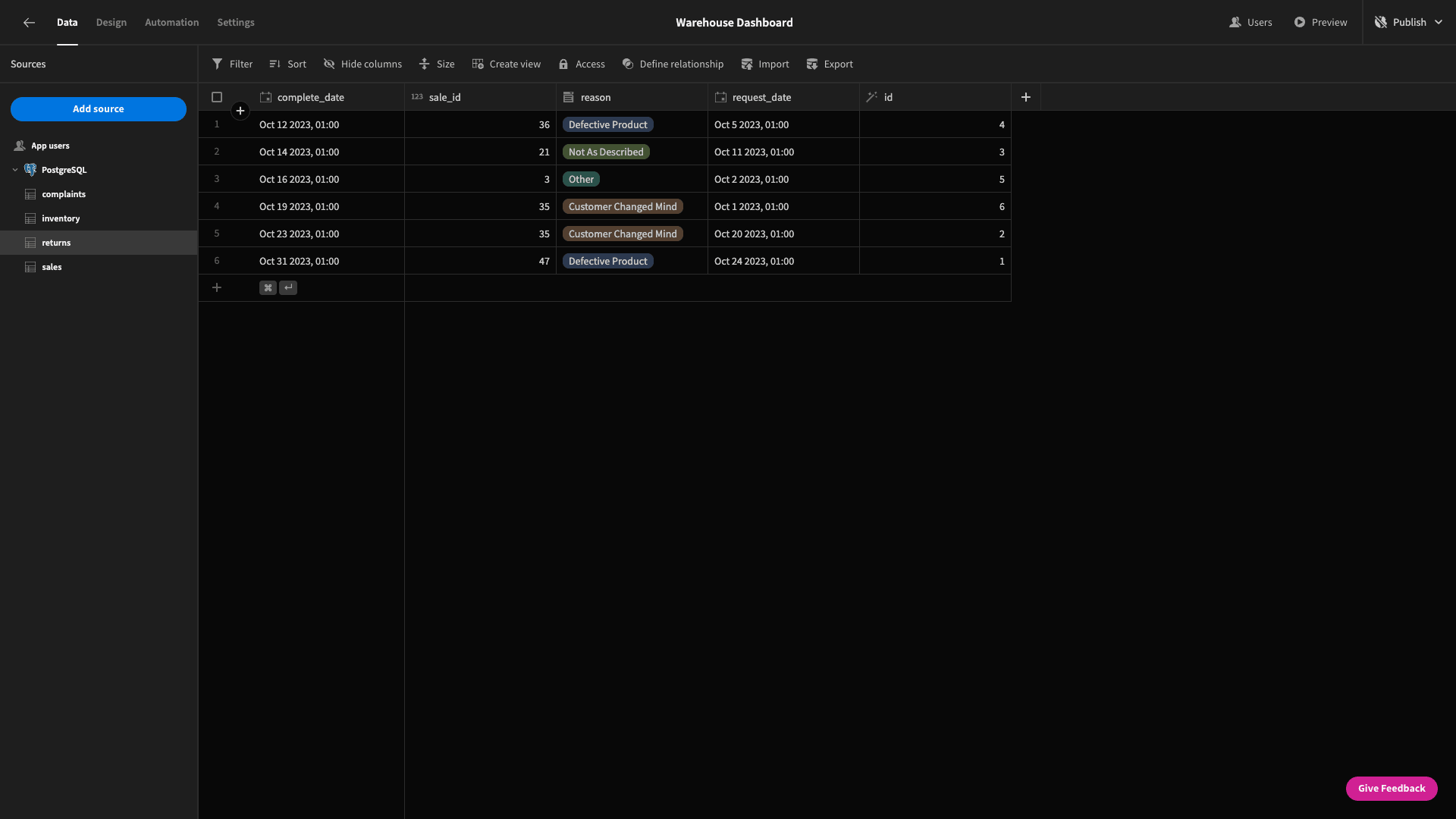Click the round plus button near the header
The image size is (1456, 819).
pos(240,111)
